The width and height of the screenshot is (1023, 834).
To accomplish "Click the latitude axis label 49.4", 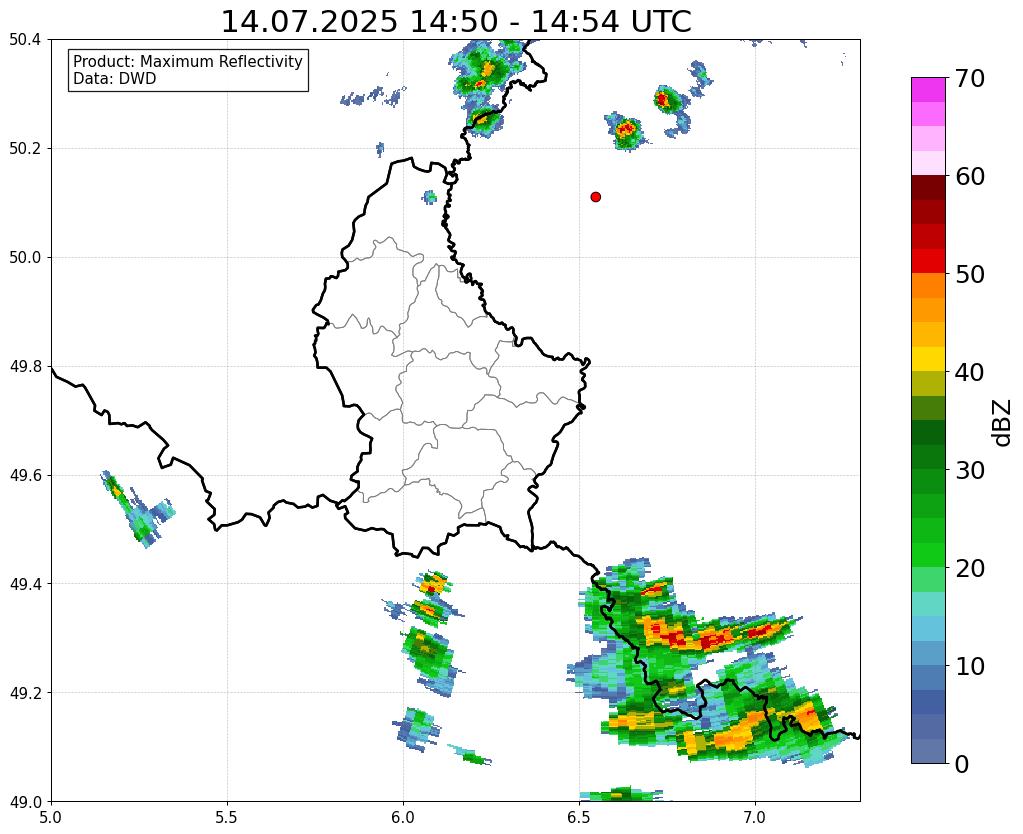I will [25, 584].
